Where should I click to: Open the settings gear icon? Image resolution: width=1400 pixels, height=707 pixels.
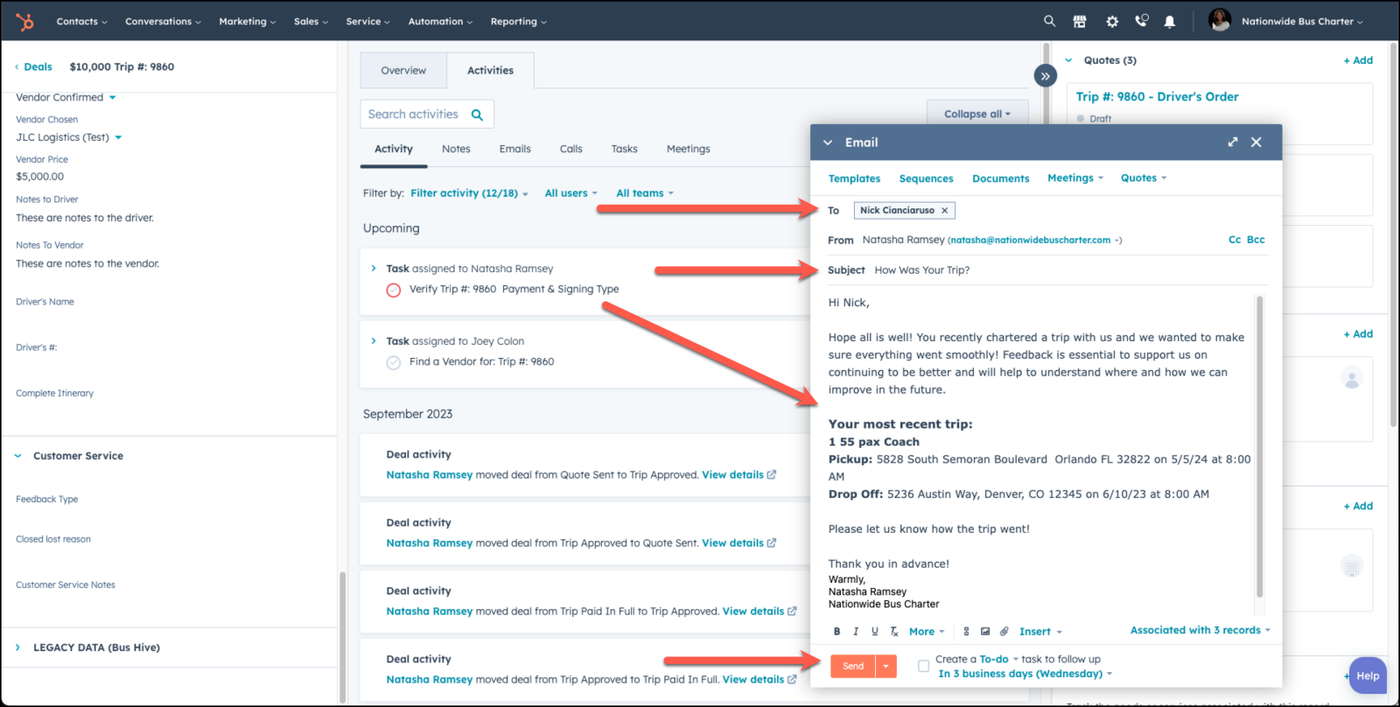[x=1112, y=21]
